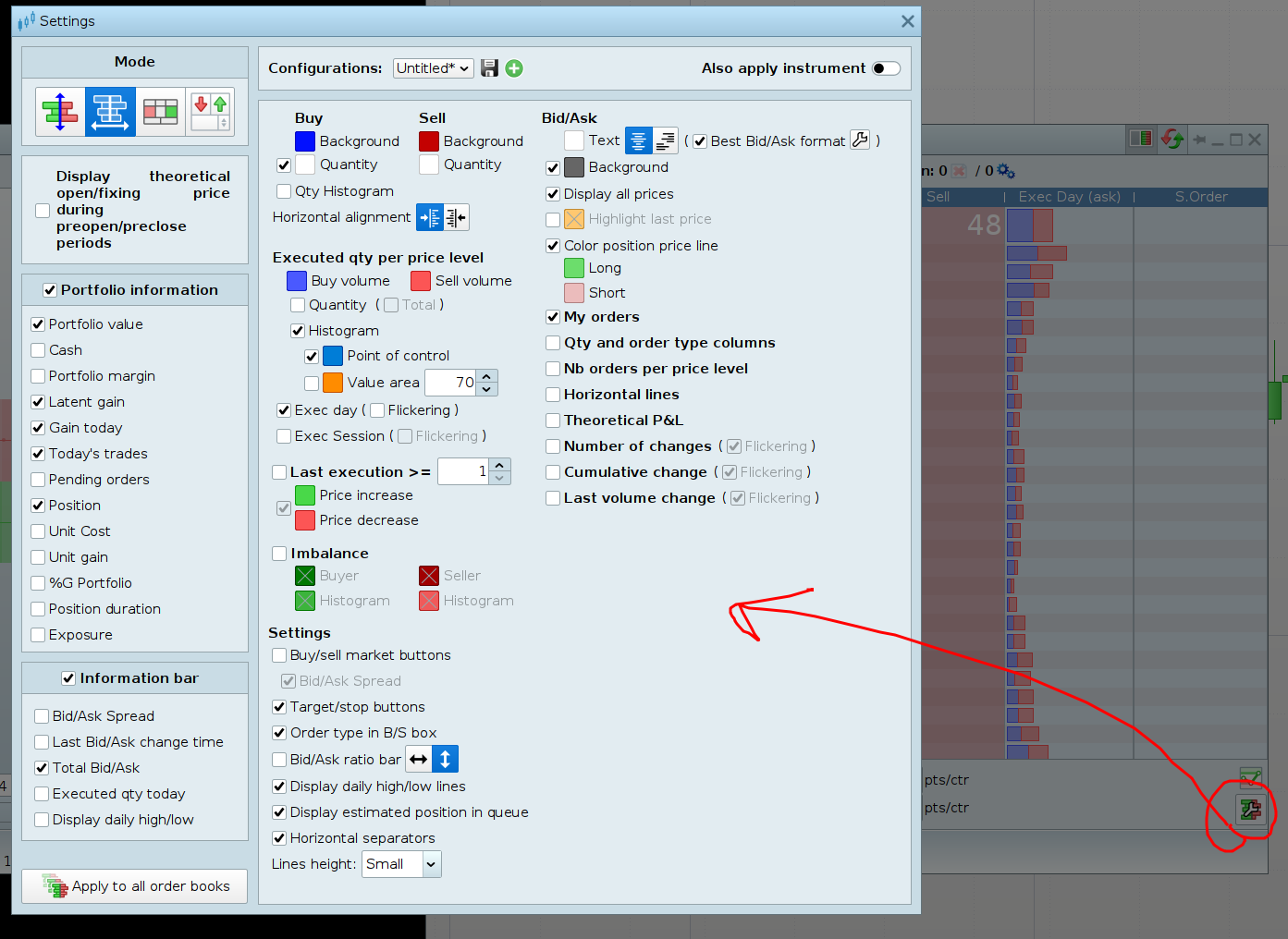Choose right-aligned Bid/Ask text alignment
Screen dimensions: 1288x939
(665, 140)
